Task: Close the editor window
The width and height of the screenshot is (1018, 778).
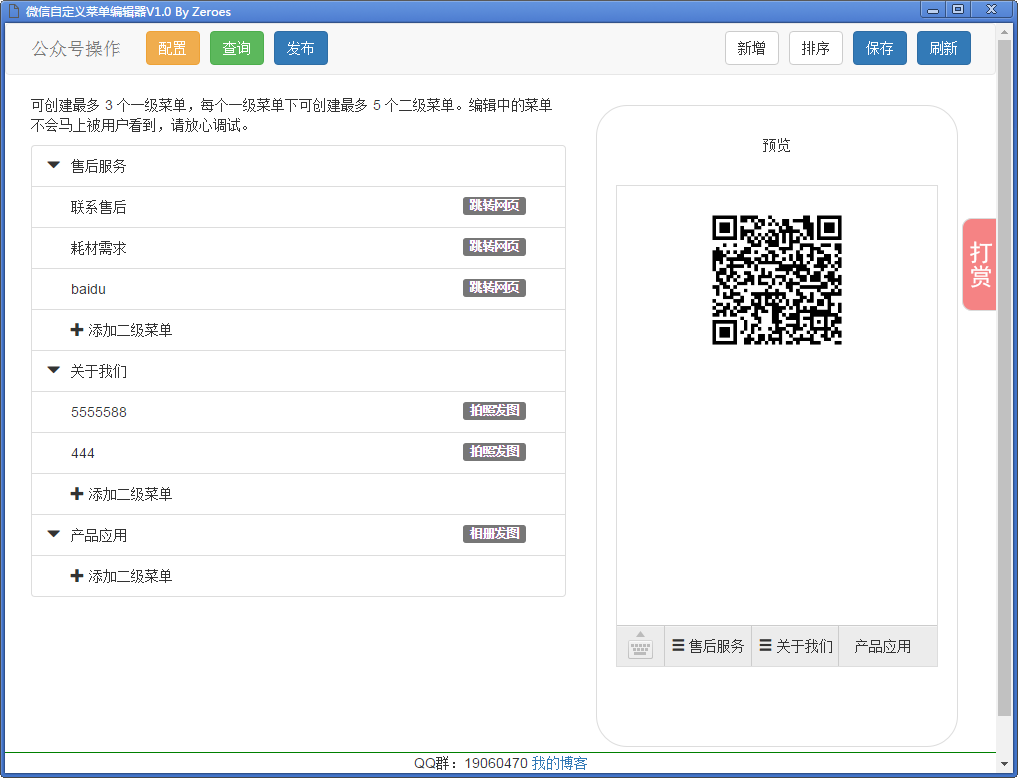Action: pyautogui.click(x=991, y=10)
